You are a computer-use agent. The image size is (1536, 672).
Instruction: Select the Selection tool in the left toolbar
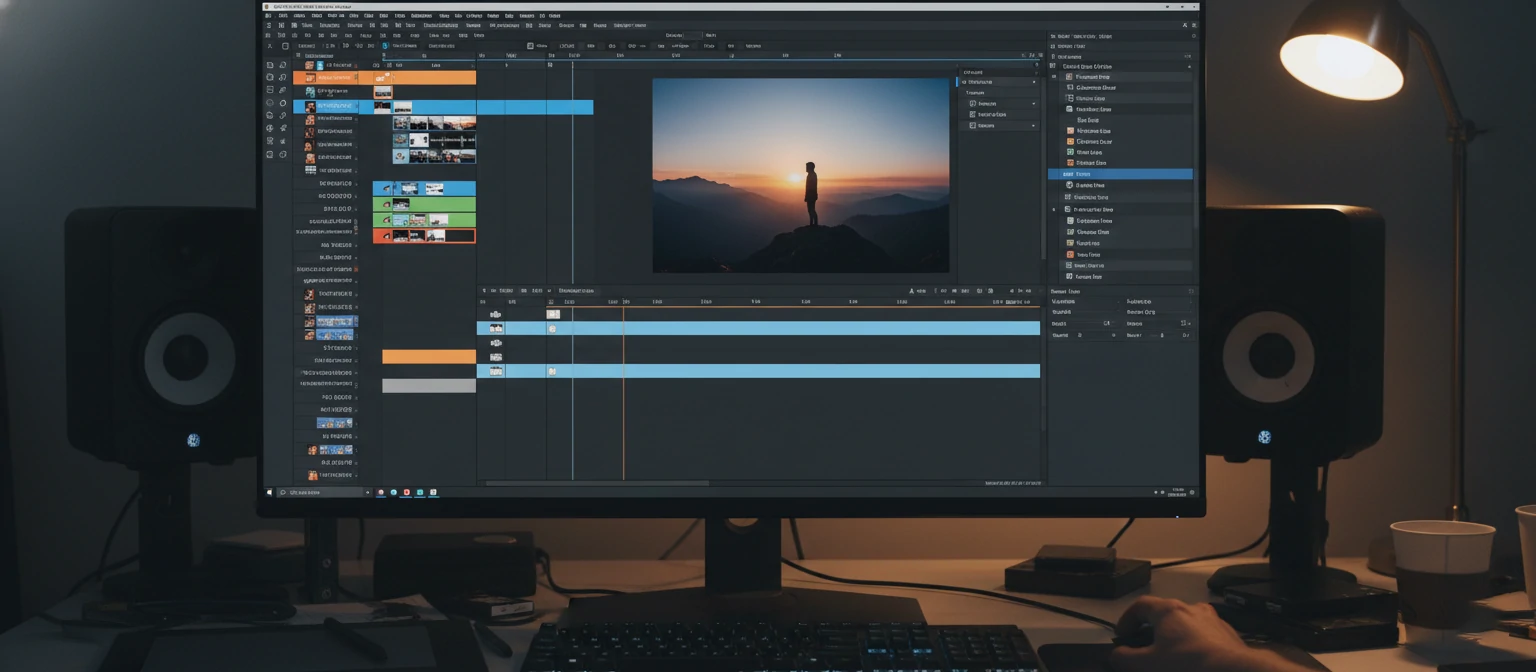tap(269, 64)
